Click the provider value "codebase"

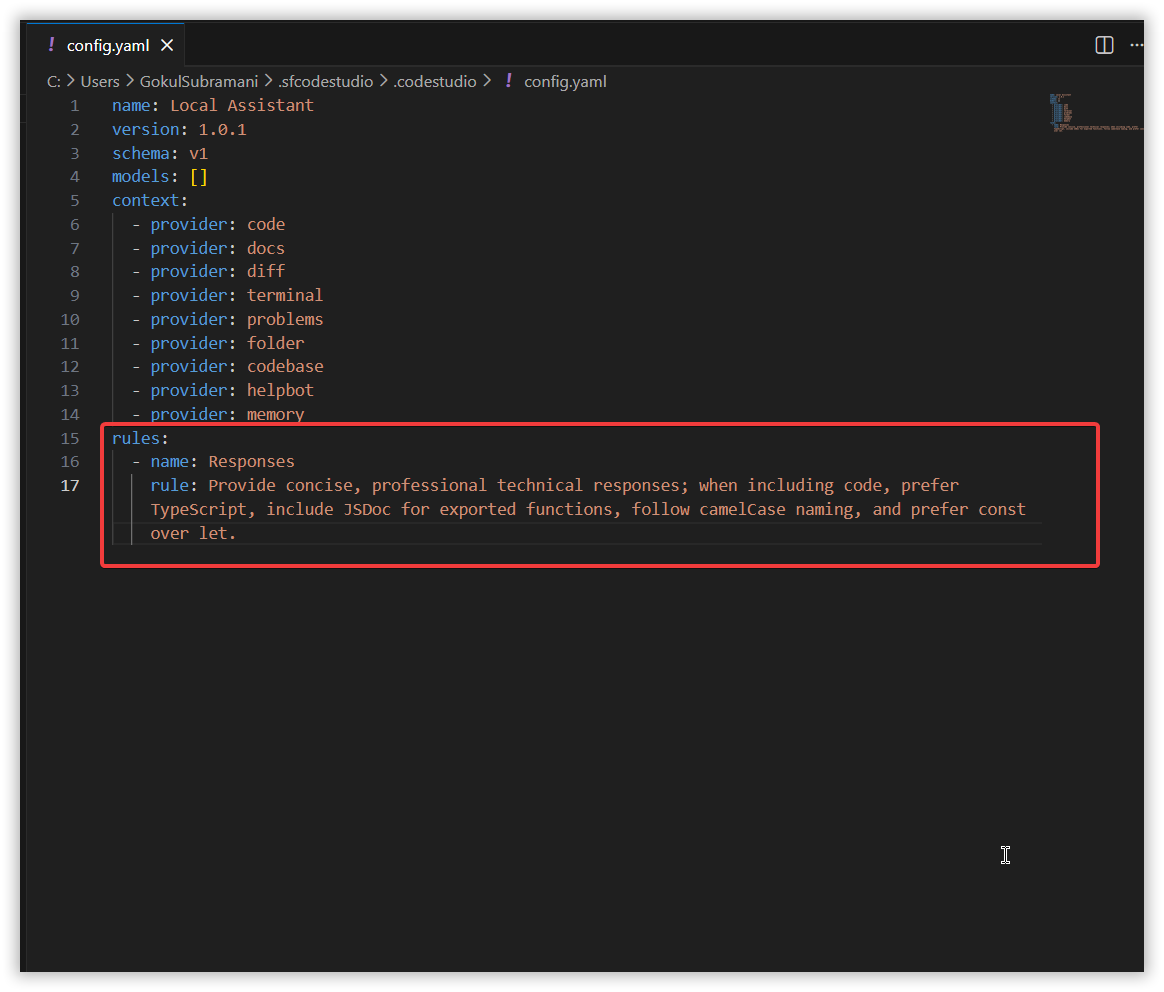click(x=285, y=367)
